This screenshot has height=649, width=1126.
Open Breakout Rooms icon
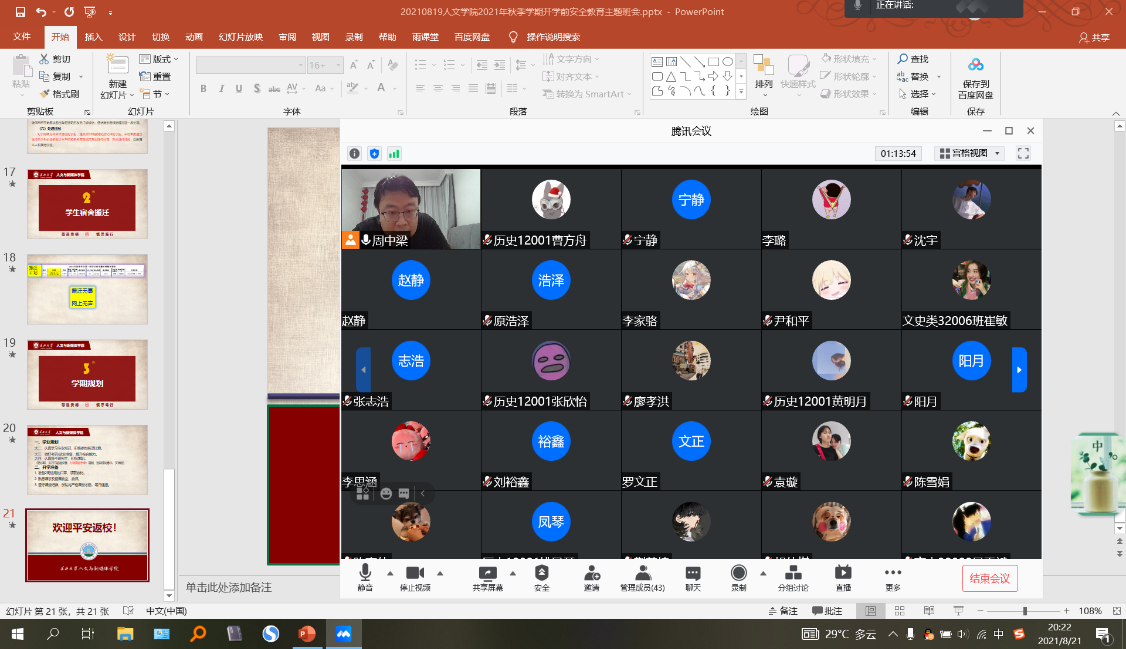[x=793, y=574]
